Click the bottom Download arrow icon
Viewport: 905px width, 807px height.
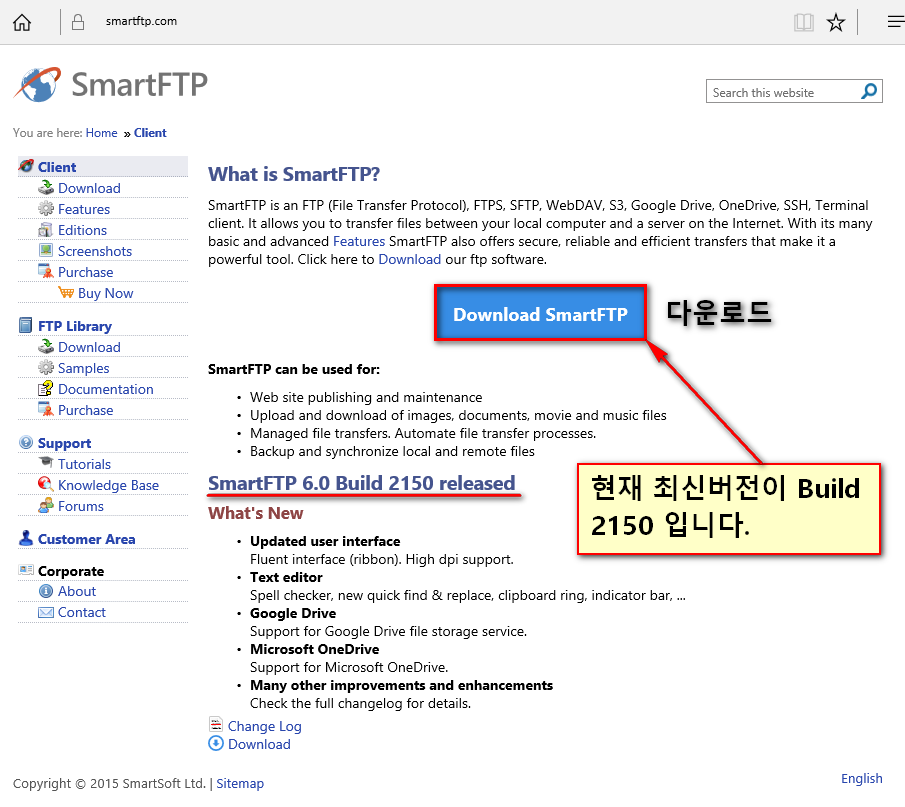tap(216, 744)
